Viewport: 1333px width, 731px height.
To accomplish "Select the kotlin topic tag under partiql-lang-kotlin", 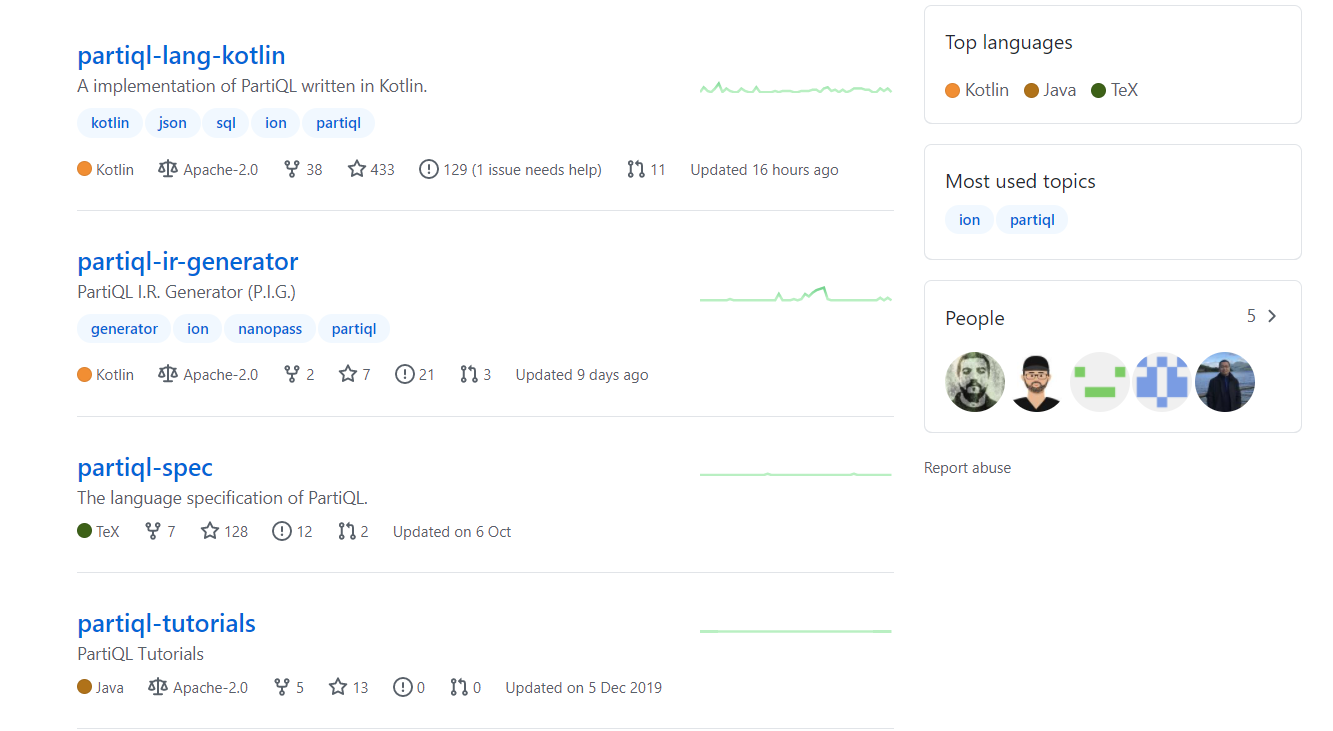I will tap(110, 123).
